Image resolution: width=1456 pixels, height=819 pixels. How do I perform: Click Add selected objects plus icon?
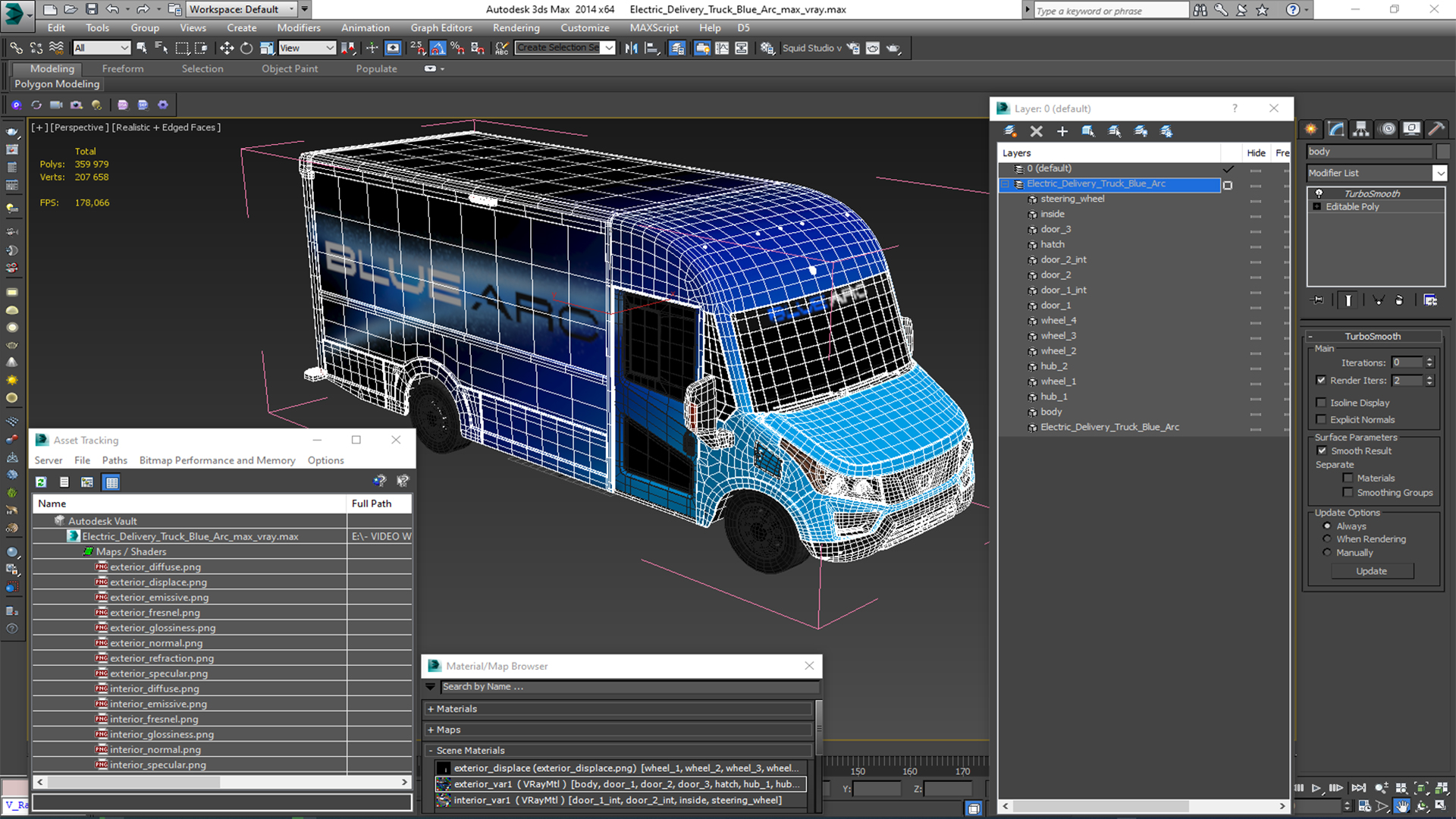click(1062, 131)
